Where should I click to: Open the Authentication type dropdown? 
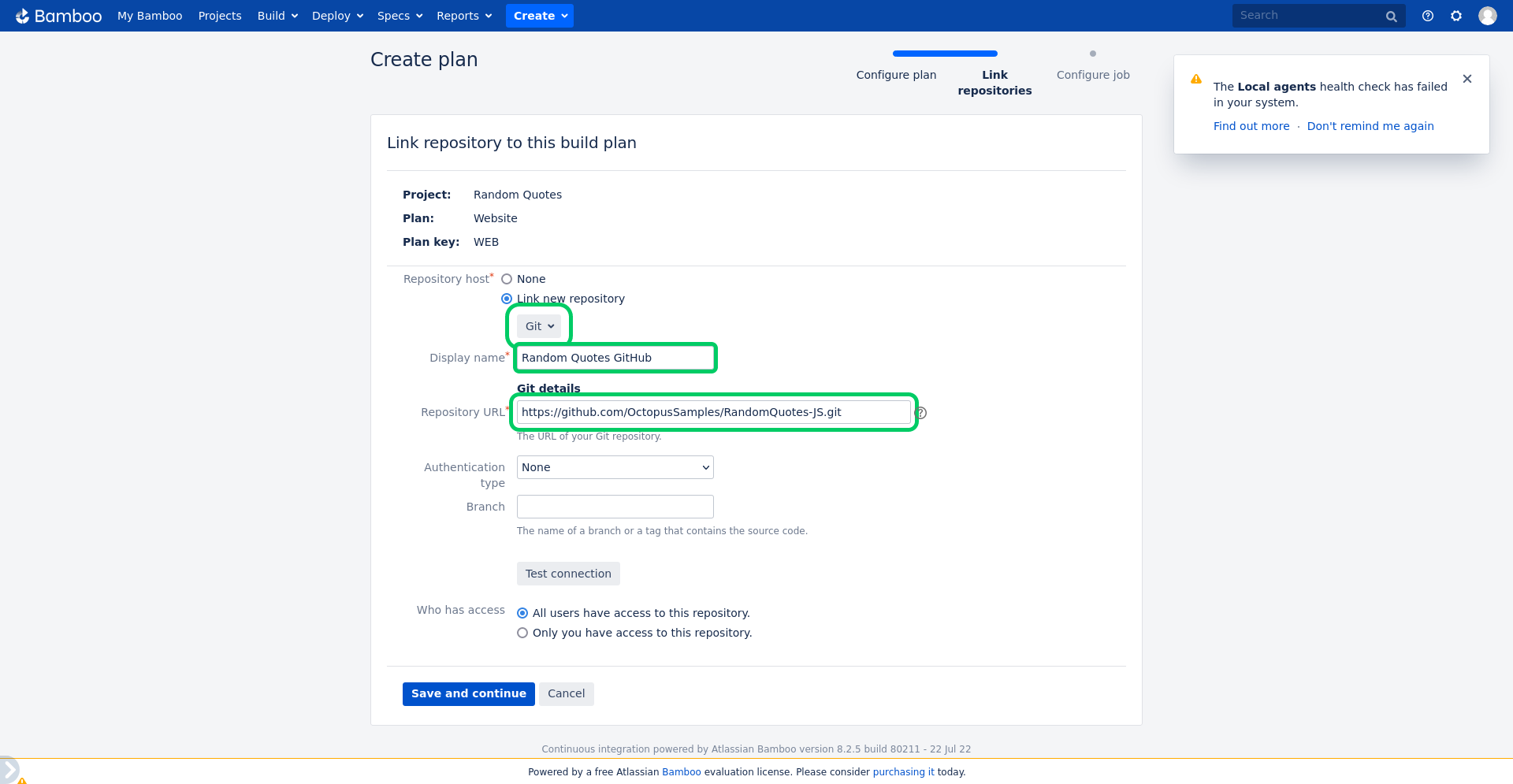pos(615,467)
